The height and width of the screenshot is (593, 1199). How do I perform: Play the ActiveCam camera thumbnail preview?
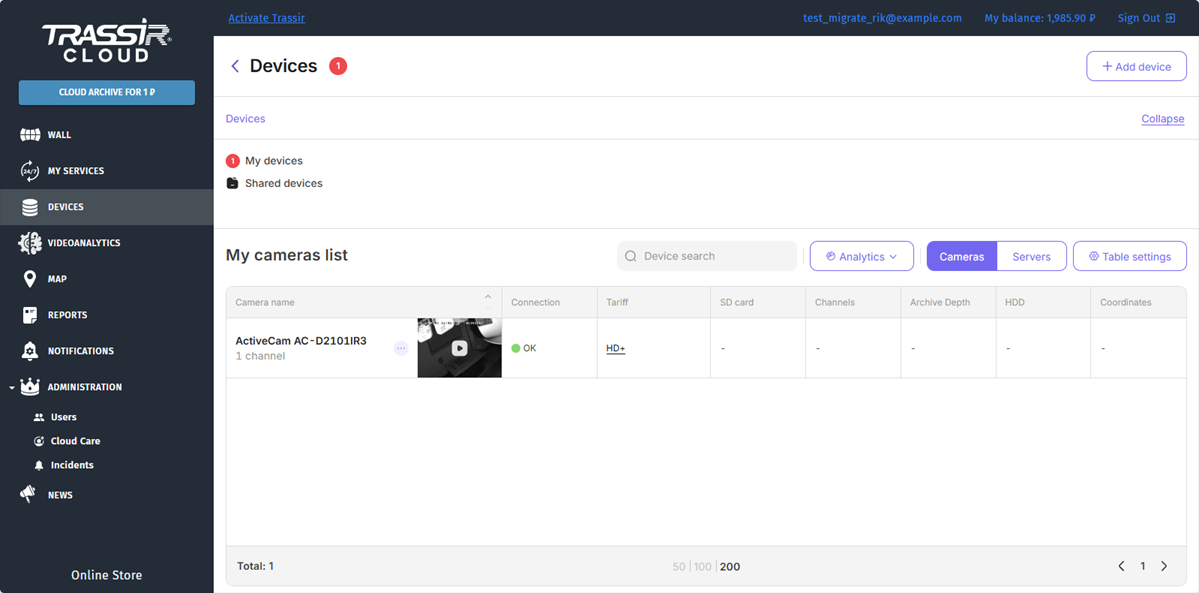(459, 348)
